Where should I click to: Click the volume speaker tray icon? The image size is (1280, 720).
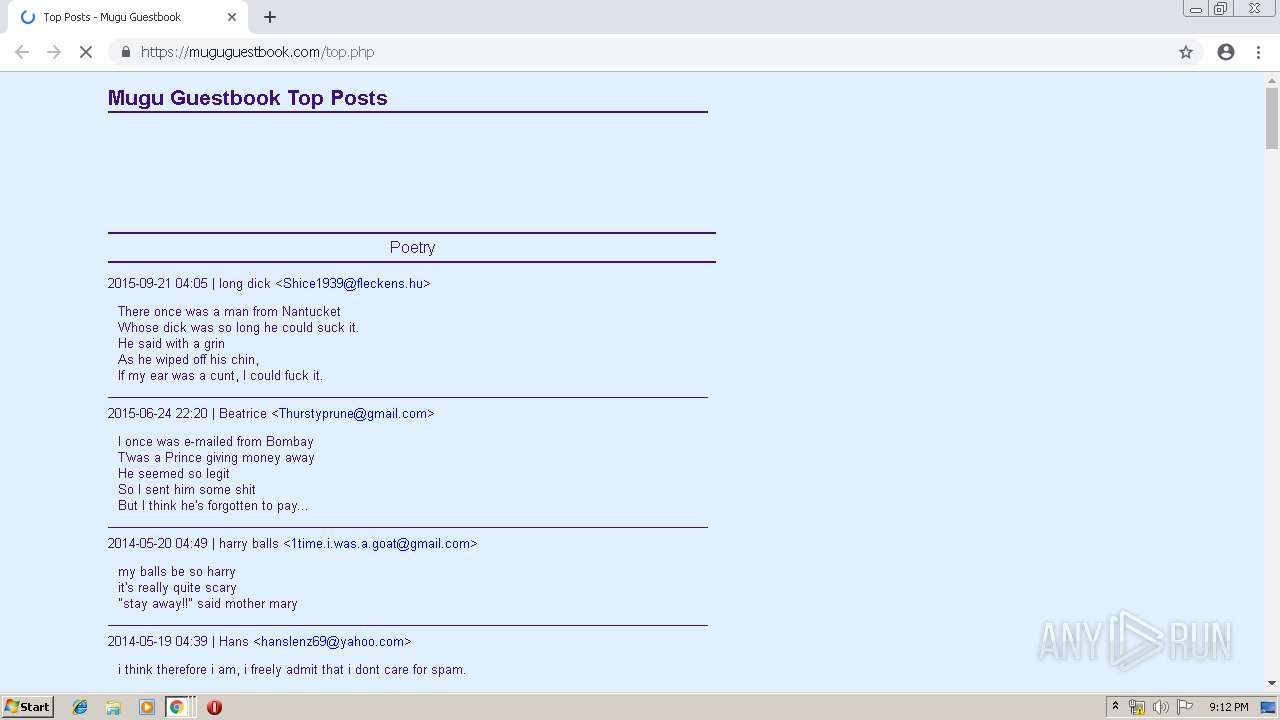pos(1160,707)
